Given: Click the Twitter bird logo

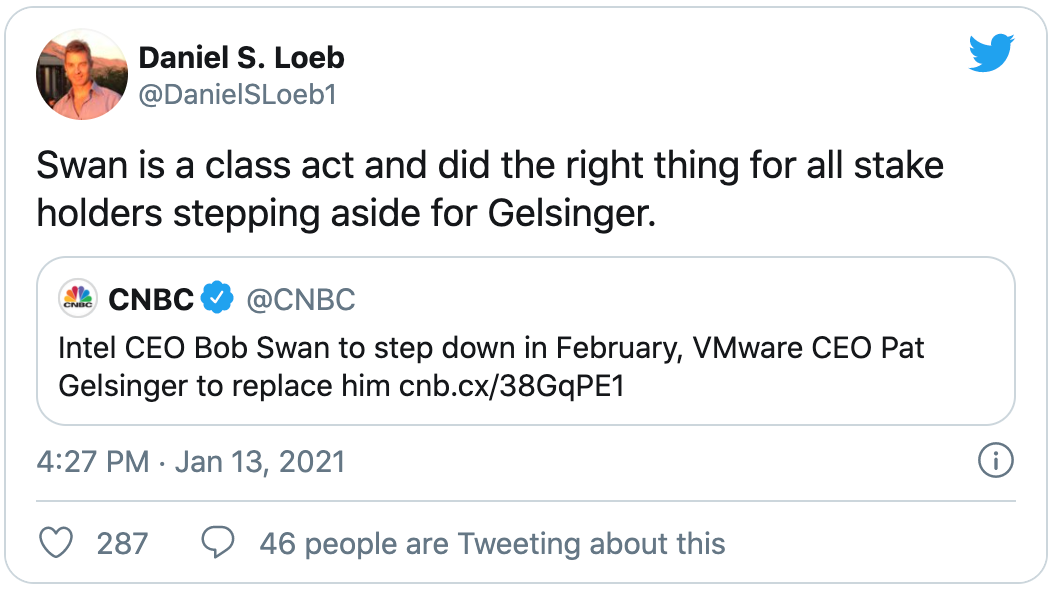Looking at the screenshot, I should 991,53.
